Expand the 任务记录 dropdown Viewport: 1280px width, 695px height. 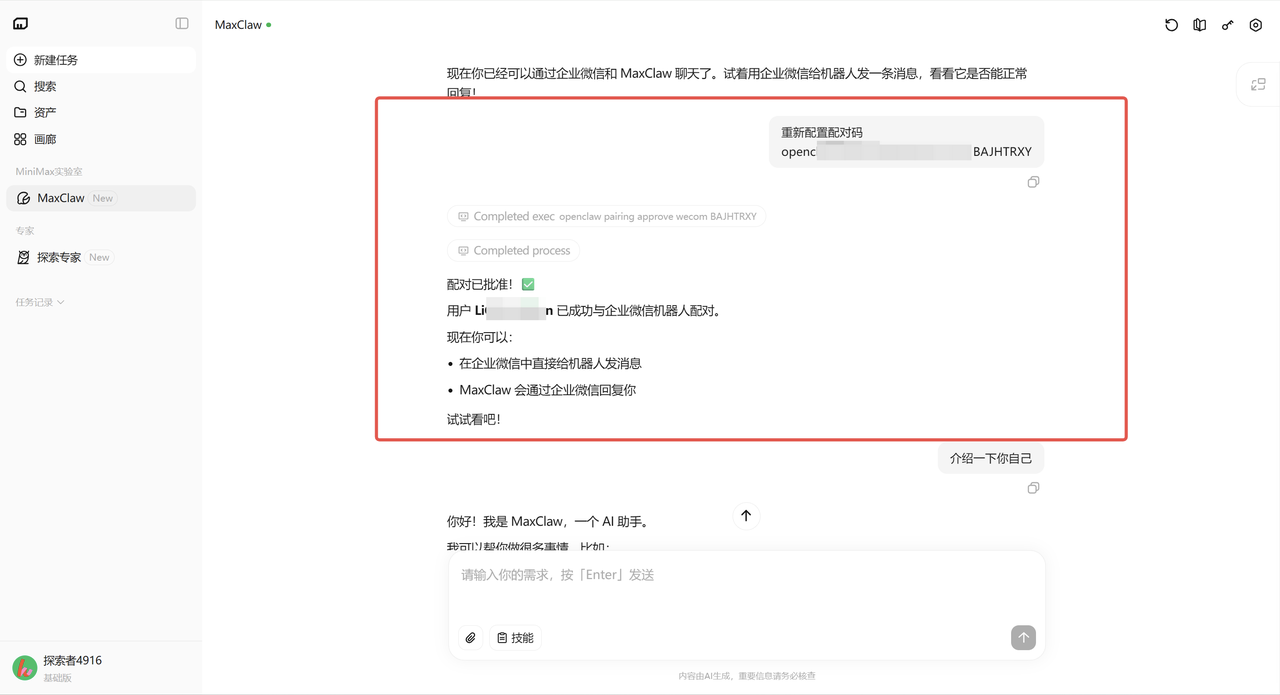click(x=40, y=302)
